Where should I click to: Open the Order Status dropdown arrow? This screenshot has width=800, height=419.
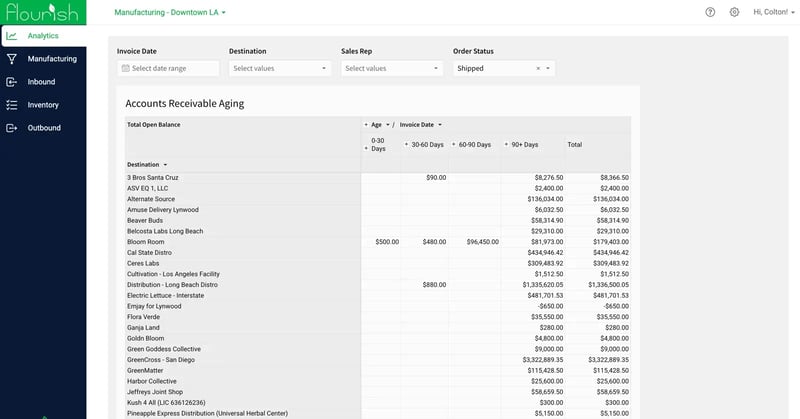pos(548,68)
